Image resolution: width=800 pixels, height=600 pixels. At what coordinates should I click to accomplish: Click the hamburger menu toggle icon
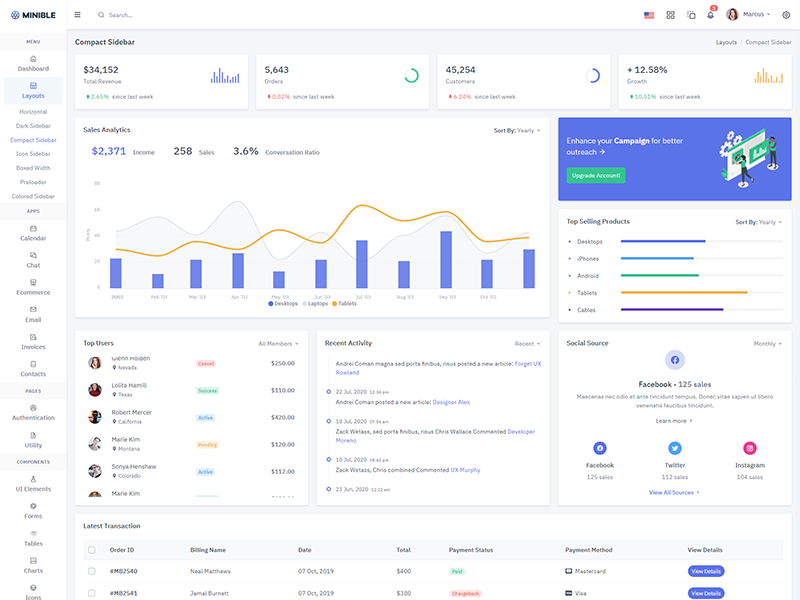tap(78, 15)
